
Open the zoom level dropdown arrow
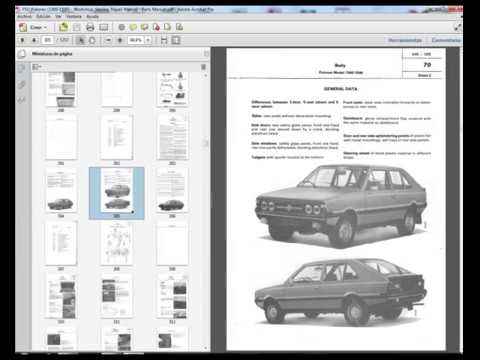[x=148, y=40]
